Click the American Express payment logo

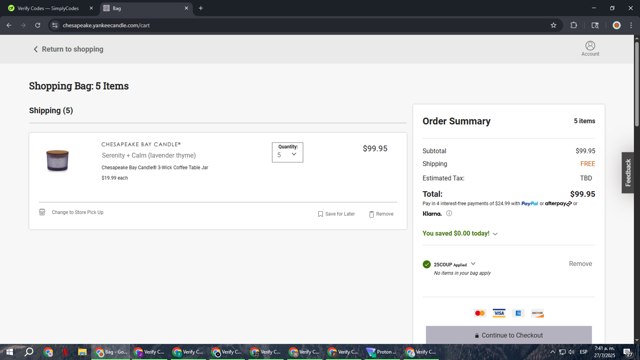pyautogui.click(x=518, y=313)
